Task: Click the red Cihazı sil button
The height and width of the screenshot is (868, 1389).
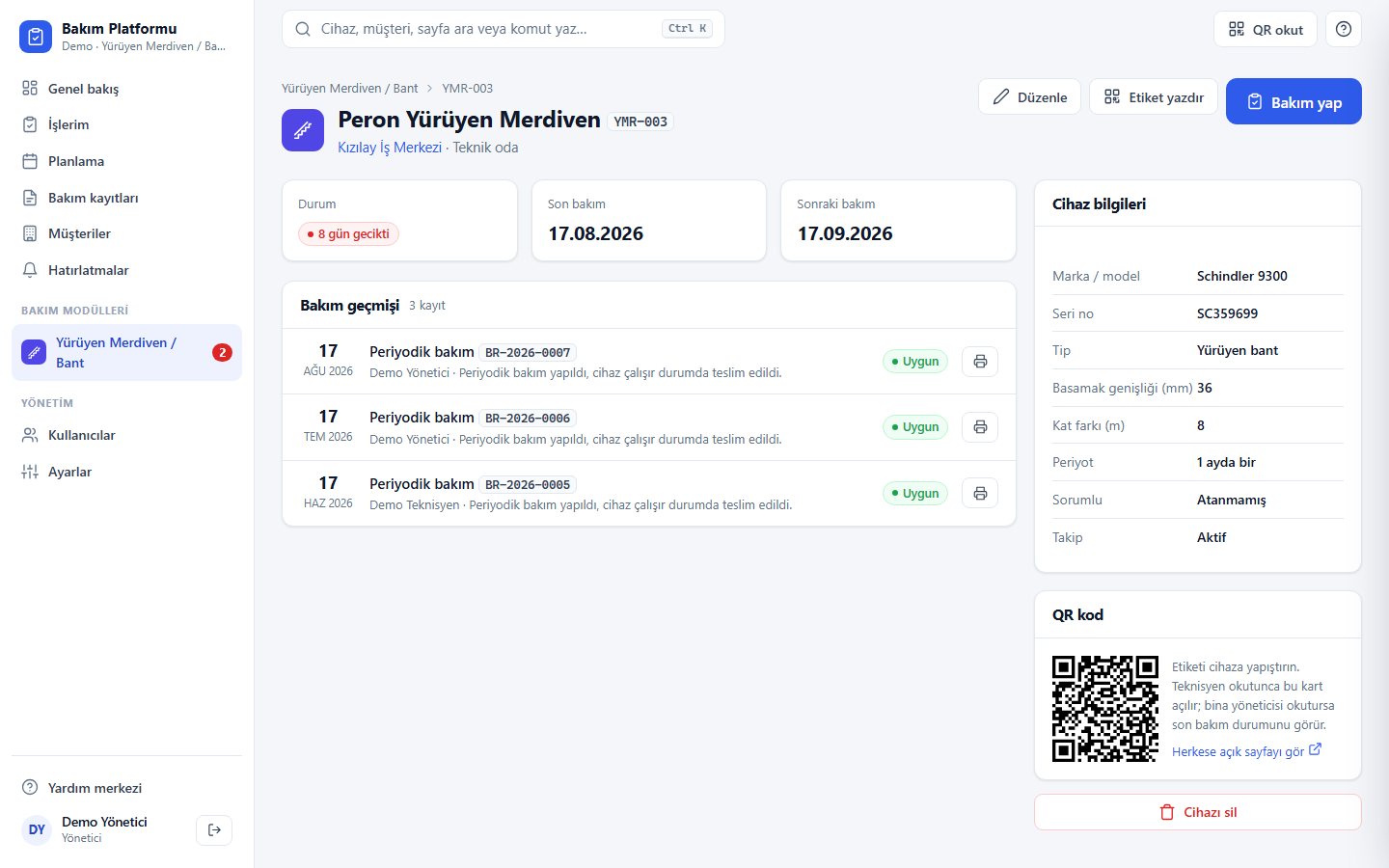Action: pyautogui.click(x=1197, y=812)
